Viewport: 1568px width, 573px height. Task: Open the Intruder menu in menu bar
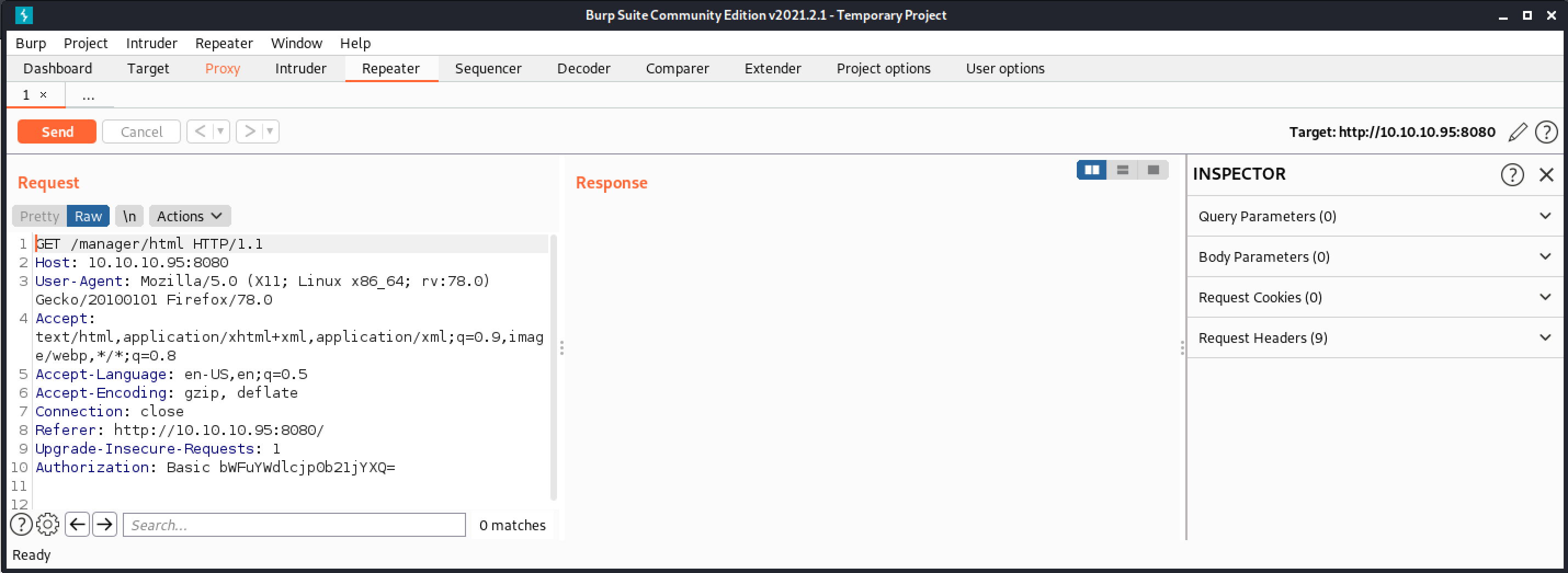[x=151, y=43]
